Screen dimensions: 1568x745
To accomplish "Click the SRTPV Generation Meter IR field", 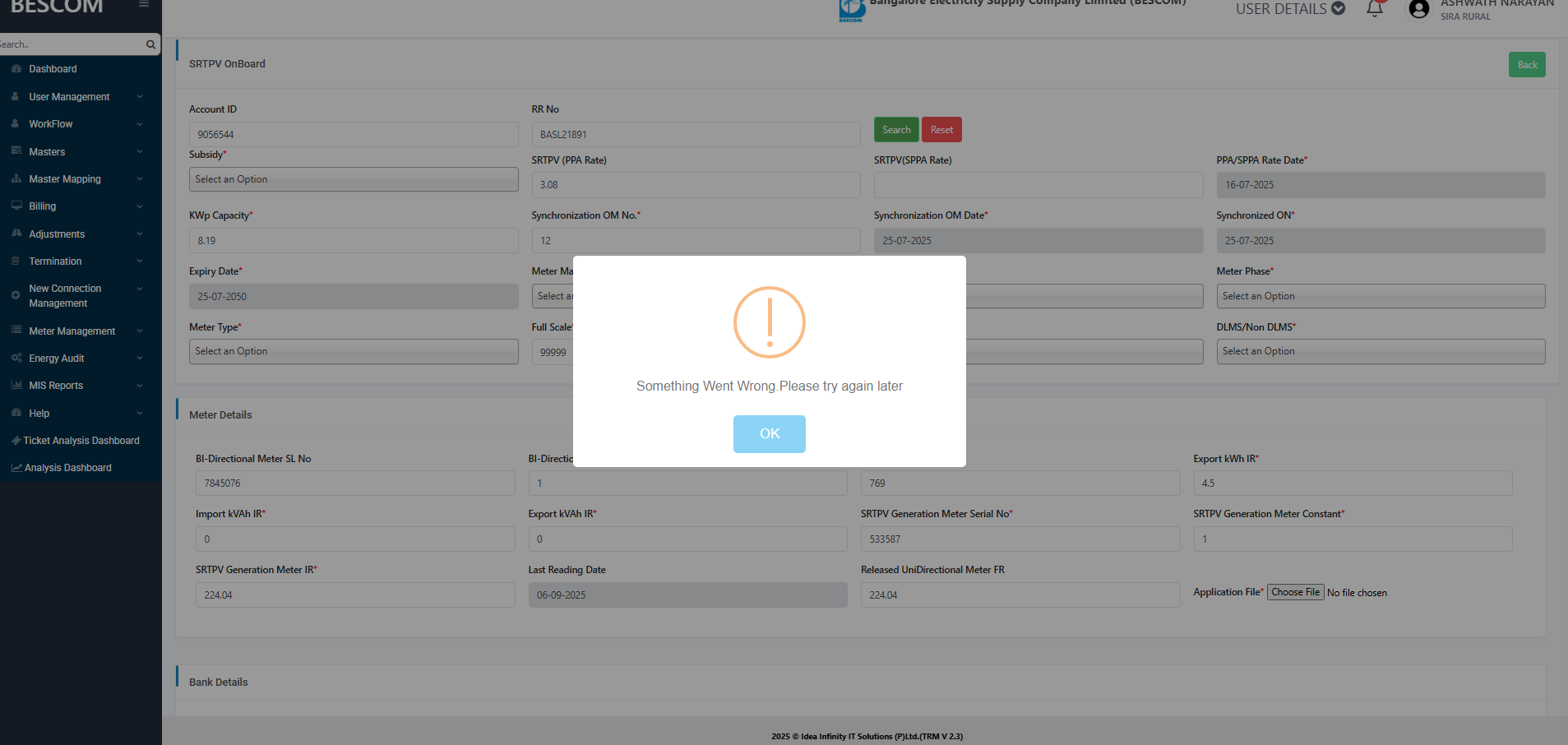I will 355,595.
